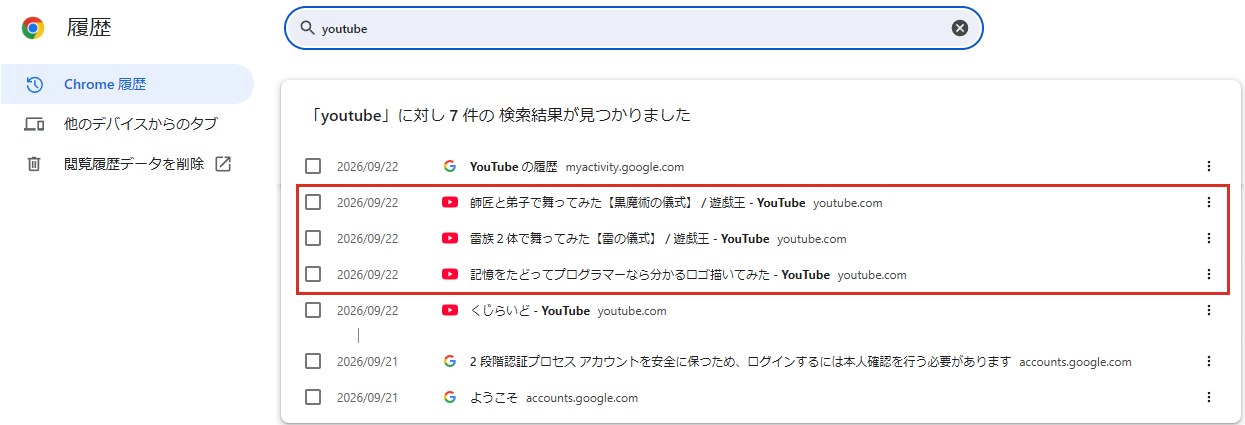Click youtube.com domain on くじらいど row
Screen dimensions: 1245x425
[632, 311]
